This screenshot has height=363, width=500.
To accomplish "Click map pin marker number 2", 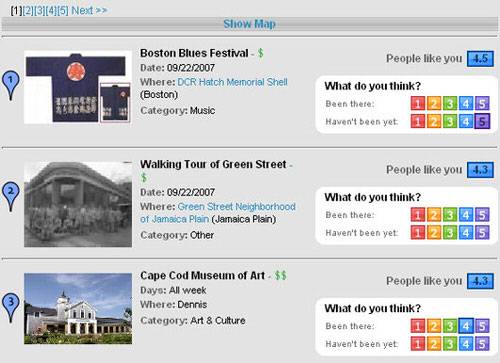I will (x=11, y=197).
